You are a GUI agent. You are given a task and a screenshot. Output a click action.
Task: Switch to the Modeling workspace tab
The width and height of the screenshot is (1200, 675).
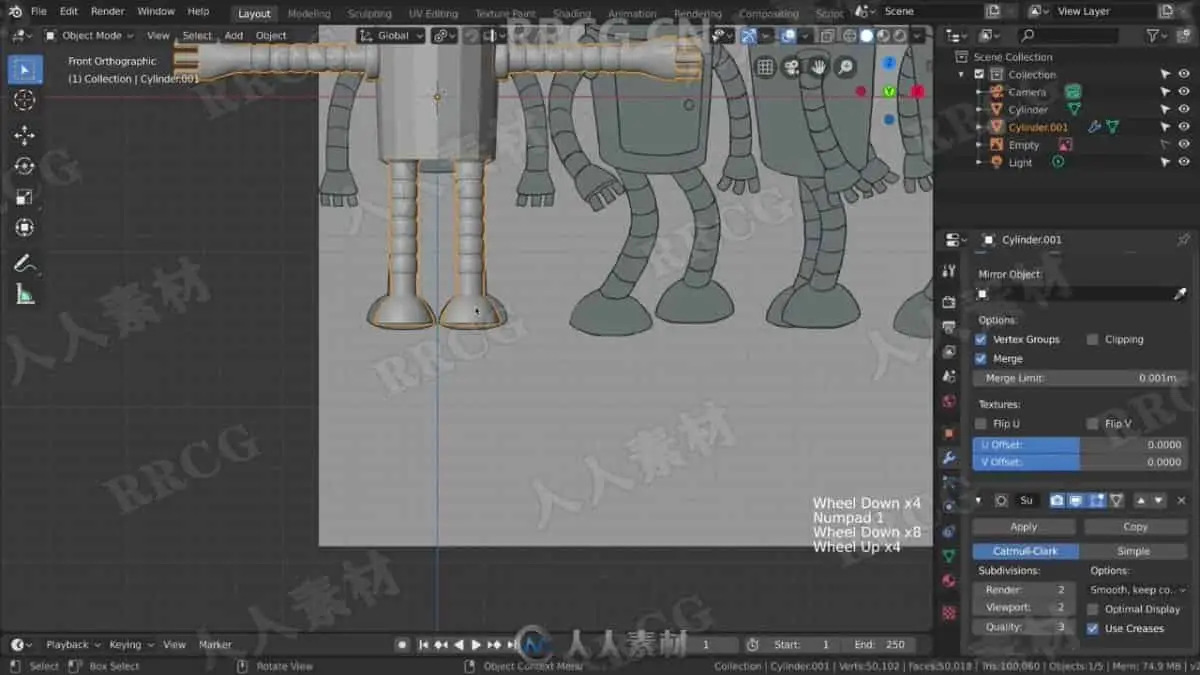(x=309, y=14)
